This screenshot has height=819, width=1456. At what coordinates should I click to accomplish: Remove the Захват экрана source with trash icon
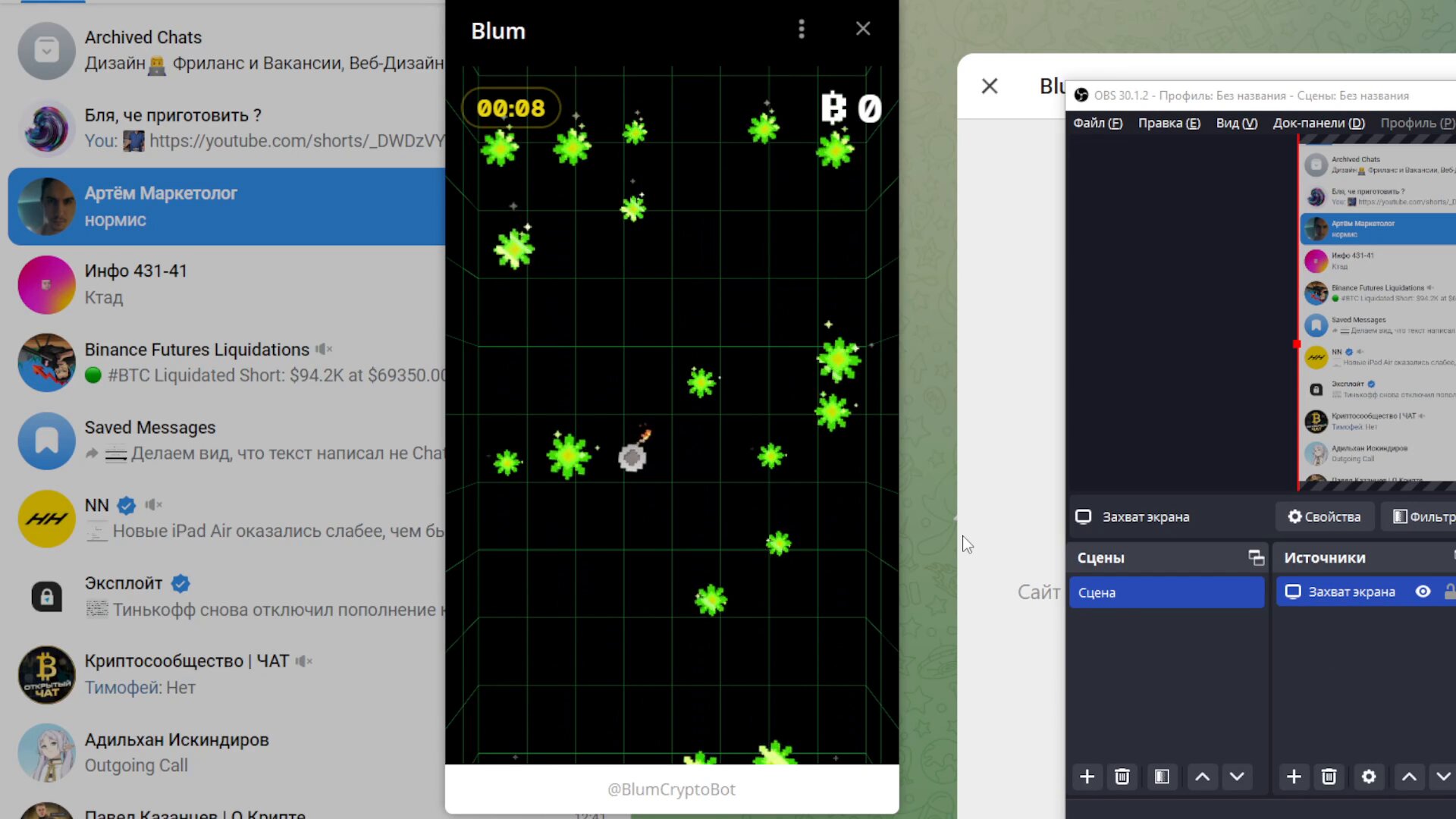click(1328, 777)
